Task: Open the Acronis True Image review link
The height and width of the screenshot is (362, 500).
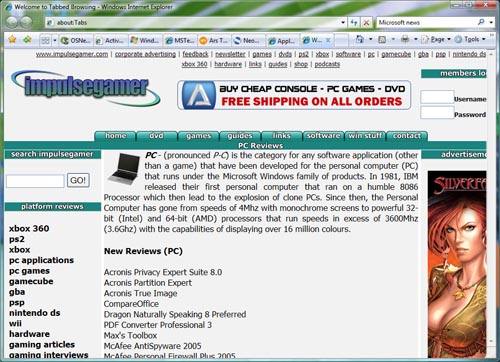Action: pos(140,293)
